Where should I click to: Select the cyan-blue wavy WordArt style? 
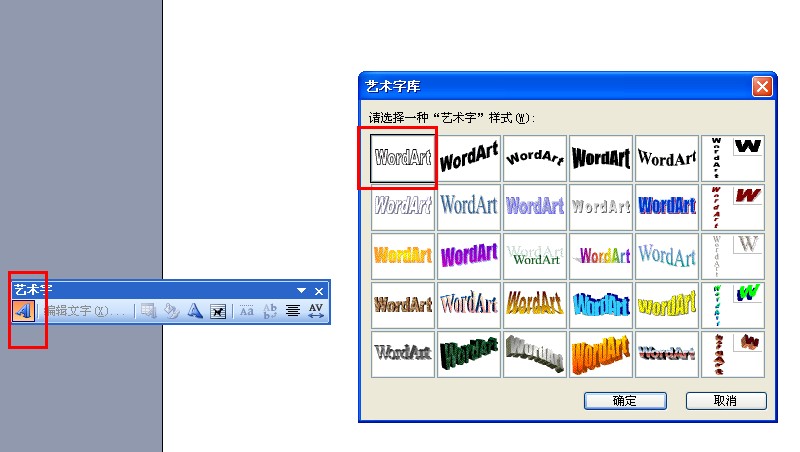(601, 305)
